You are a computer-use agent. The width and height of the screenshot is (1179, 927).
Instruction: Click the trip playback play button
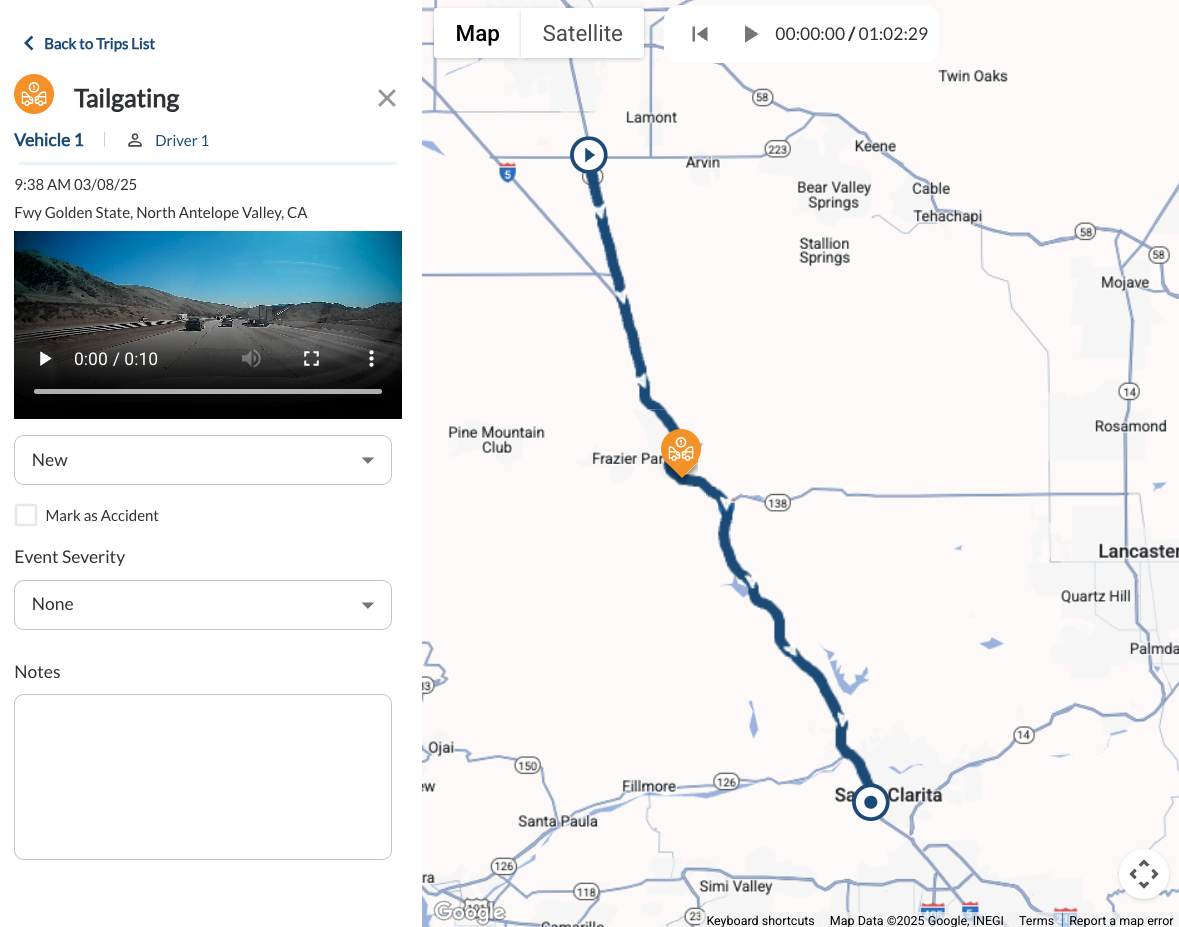pos(751,34)
